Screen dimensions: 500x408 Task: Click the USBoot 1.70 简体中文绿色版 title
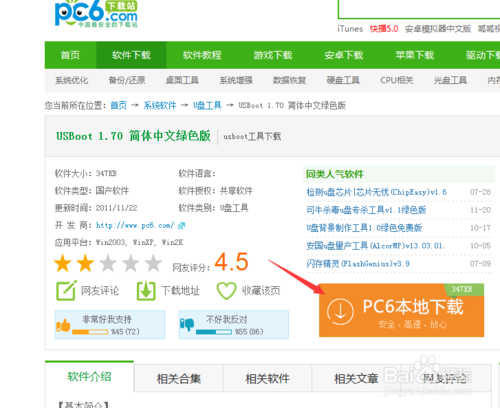[133, 136]
